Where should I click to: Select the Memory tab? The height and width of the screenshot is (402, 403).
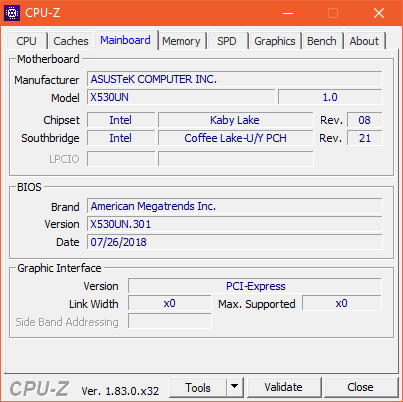181,41
